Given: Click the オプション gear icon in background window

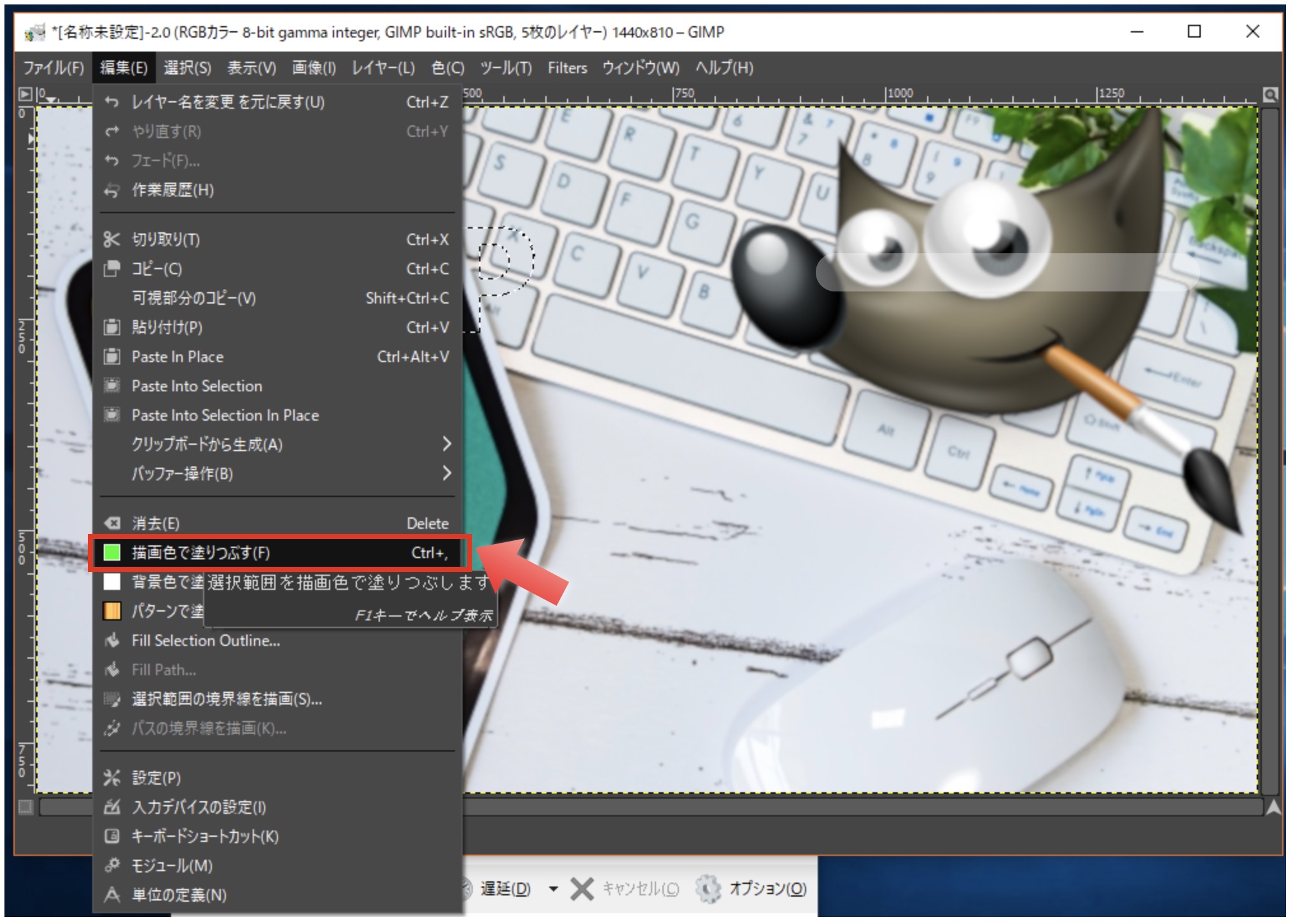Looking at the screenshot, I should (708, 888).
